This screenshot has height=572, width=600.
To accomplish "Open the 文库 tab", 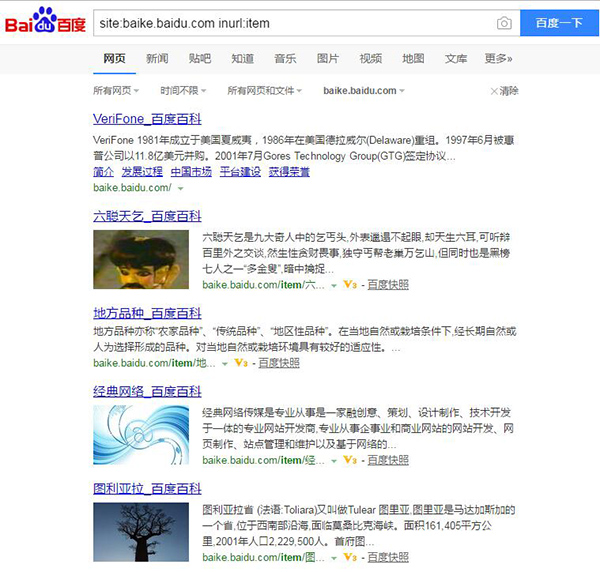I will pyautogui.click(x=456, y=59).
